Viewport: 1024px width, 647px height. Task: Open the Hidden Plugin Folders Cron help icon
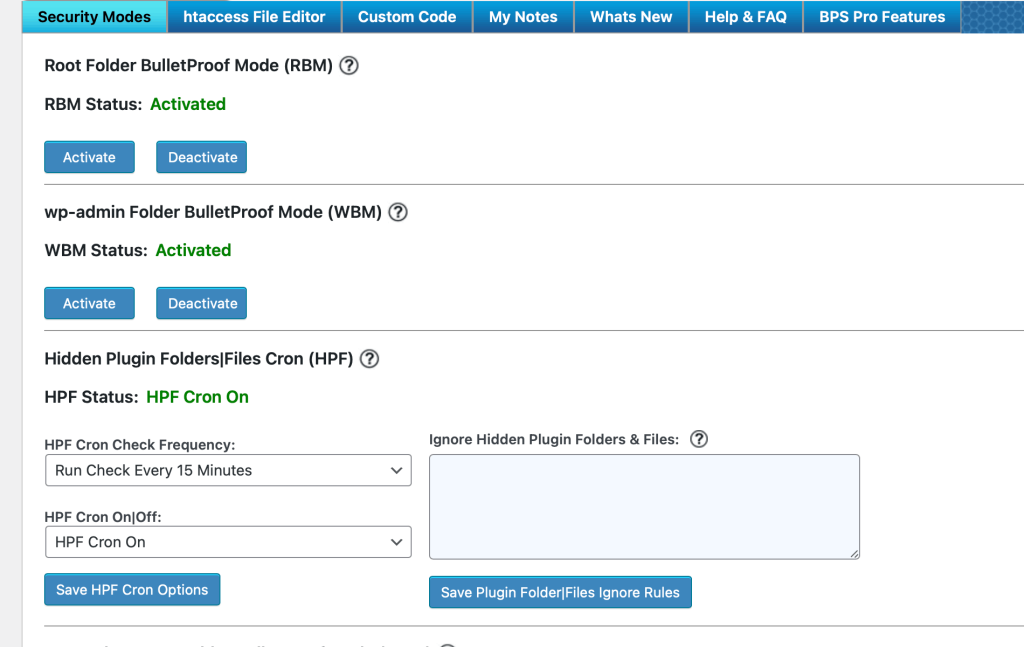pyautogui.click(x=369, y=358)
